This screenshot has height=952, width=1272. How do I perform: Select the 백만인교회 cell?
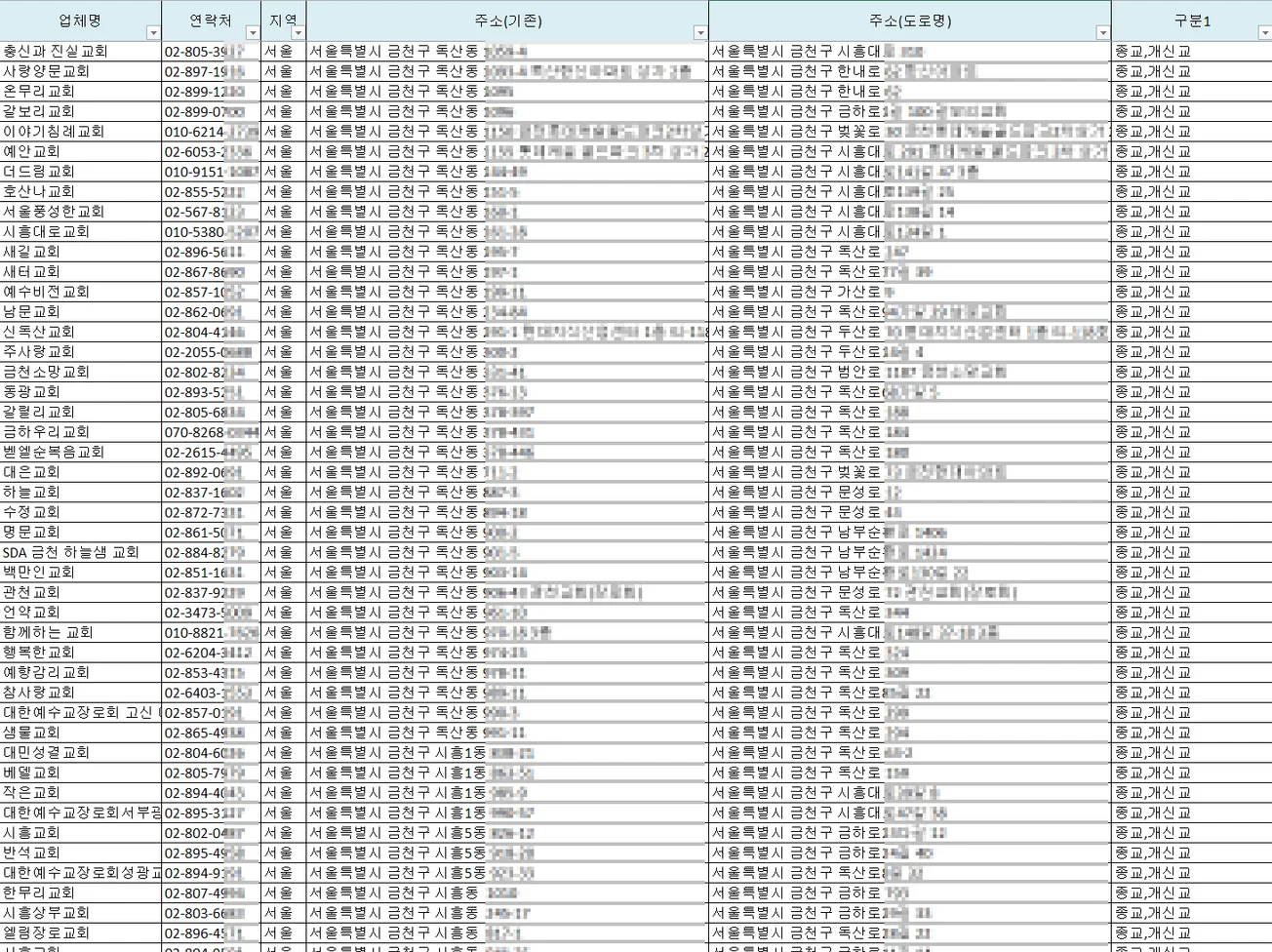pyautogui.click(x=81, y=572)
